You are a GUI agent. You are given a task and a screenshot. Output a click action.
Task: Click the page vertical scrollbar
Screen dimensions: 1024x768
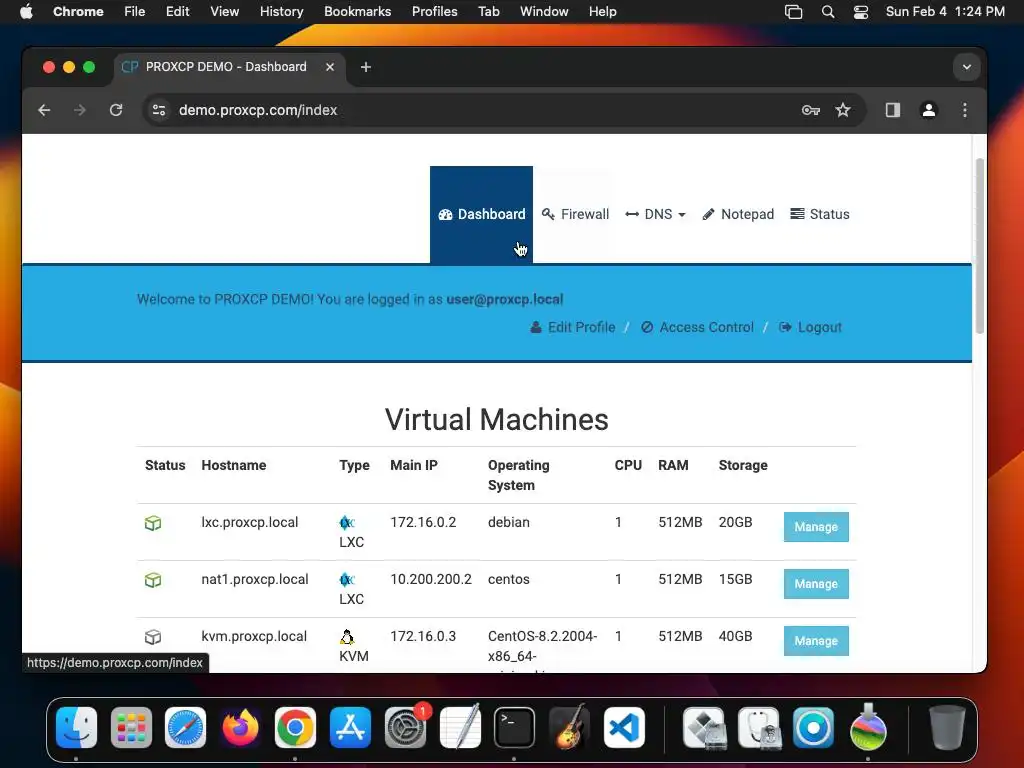coord(980,246)
